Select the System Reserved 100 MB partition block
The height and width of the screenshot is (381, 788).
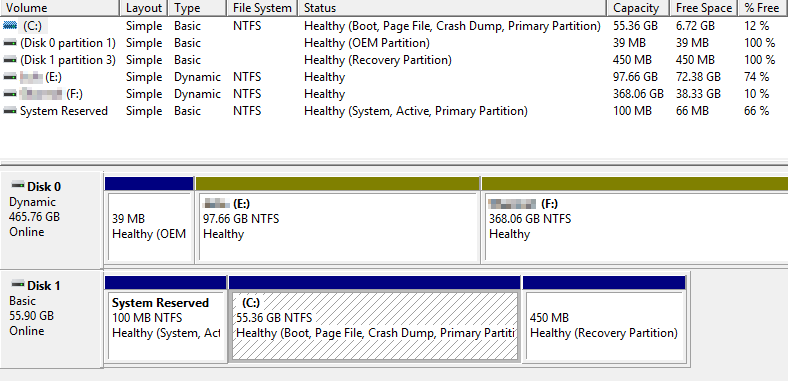165,318
